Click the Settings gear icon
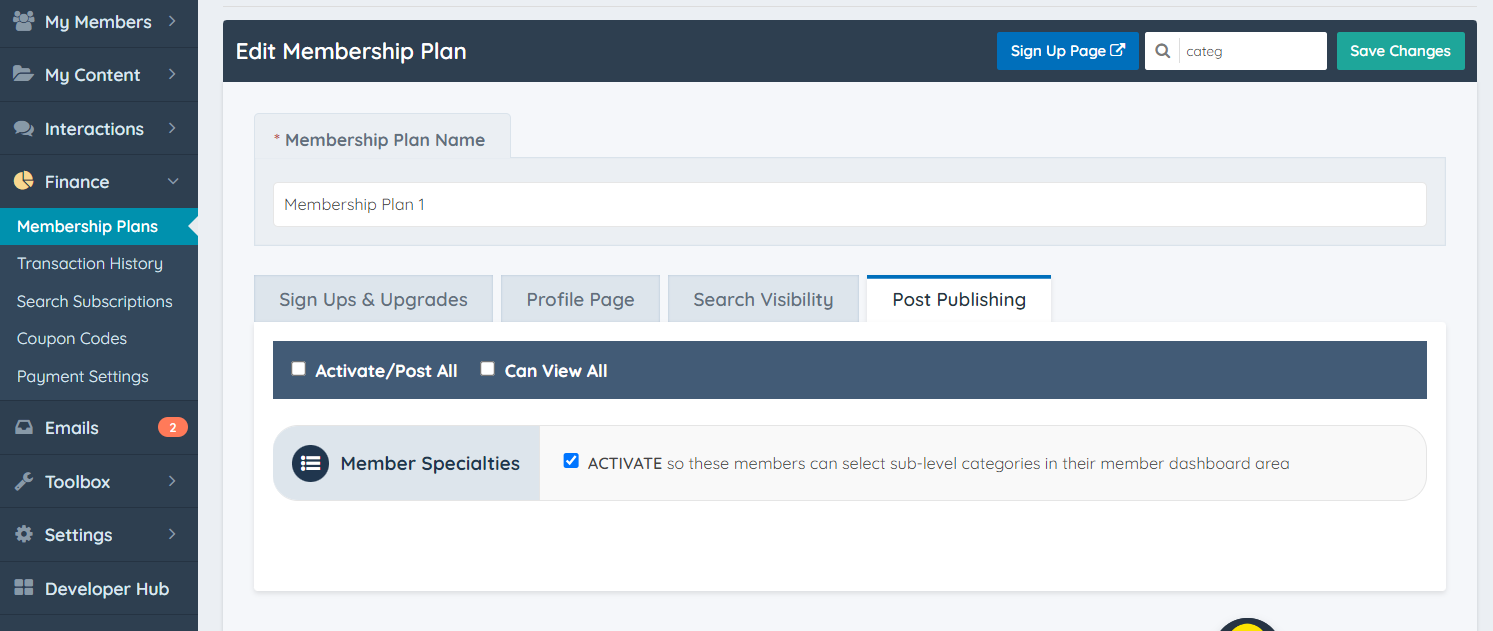 (x=24, y=534)
